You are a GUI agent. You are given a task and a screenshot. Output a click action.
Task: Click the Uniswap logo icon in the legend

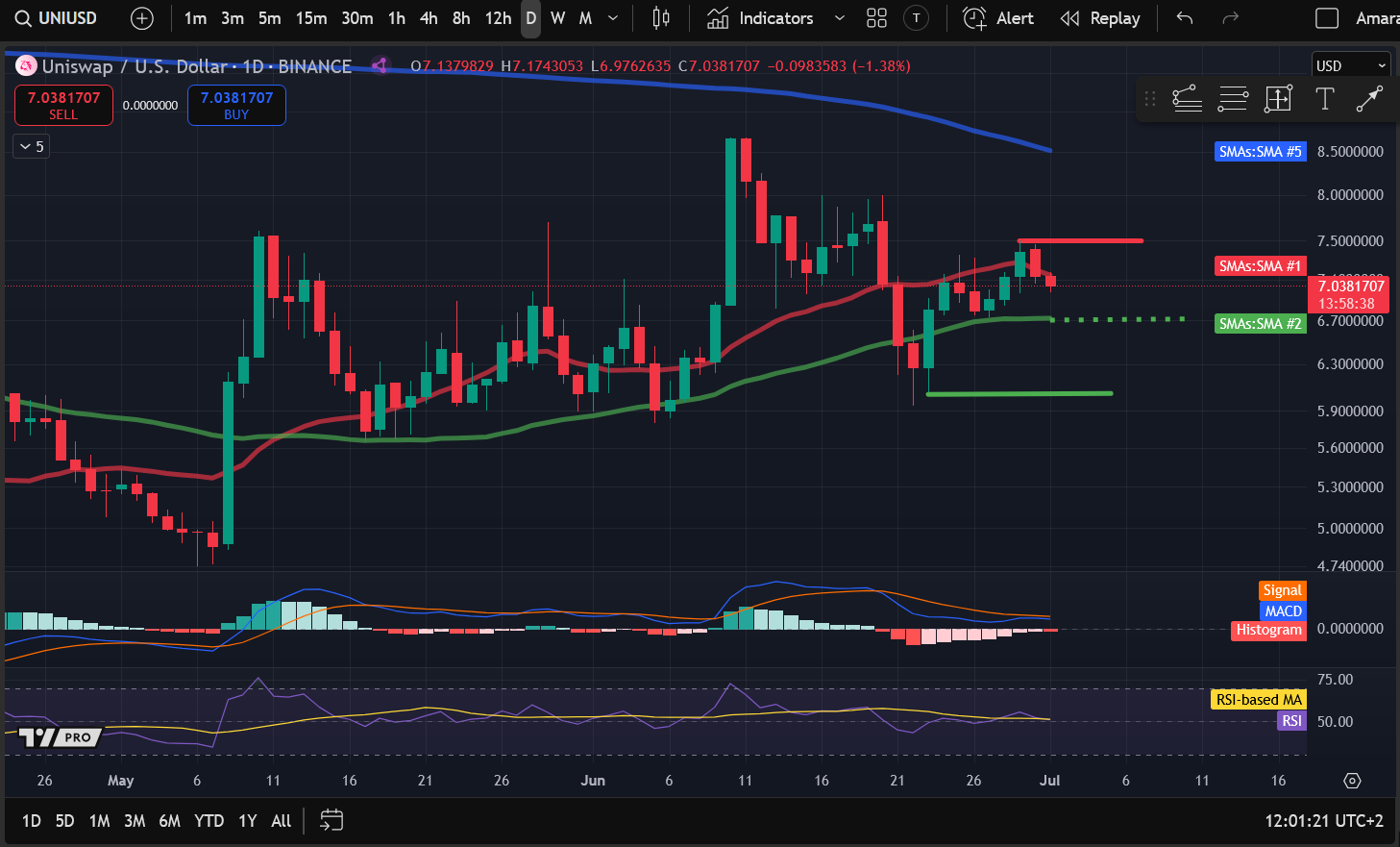click(26, 66)
